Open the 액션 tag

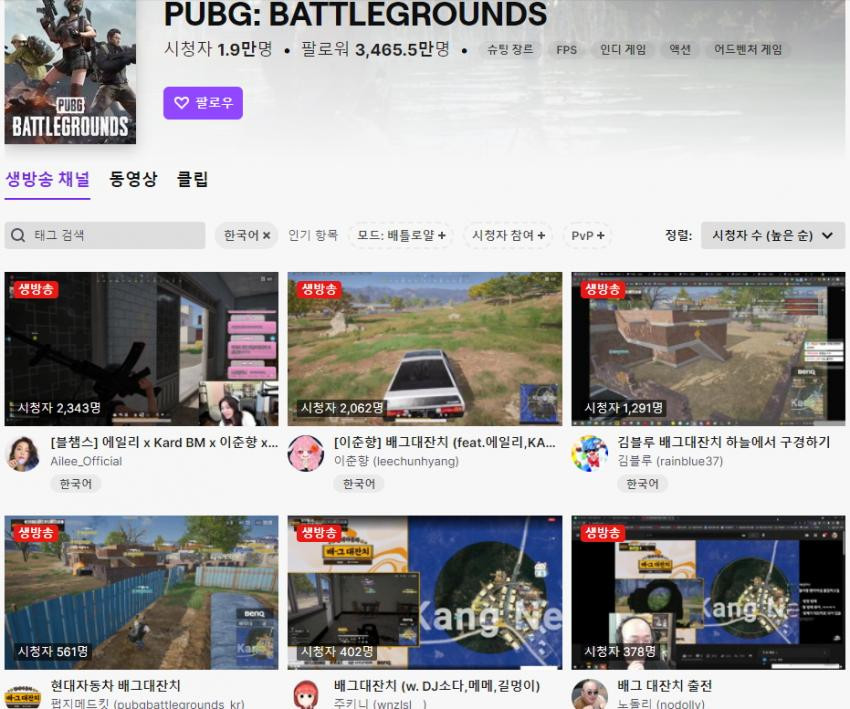(x=680, y=50)
